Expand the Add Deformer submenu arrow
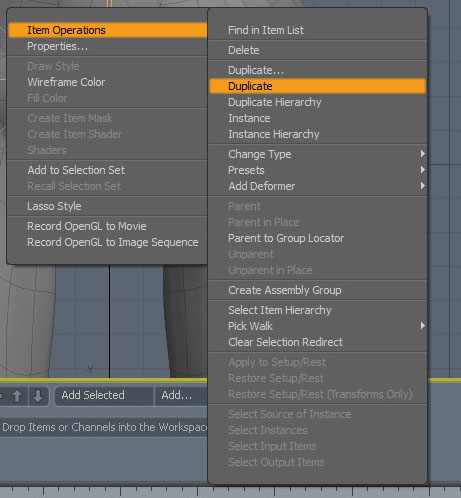 click(422, 186)
